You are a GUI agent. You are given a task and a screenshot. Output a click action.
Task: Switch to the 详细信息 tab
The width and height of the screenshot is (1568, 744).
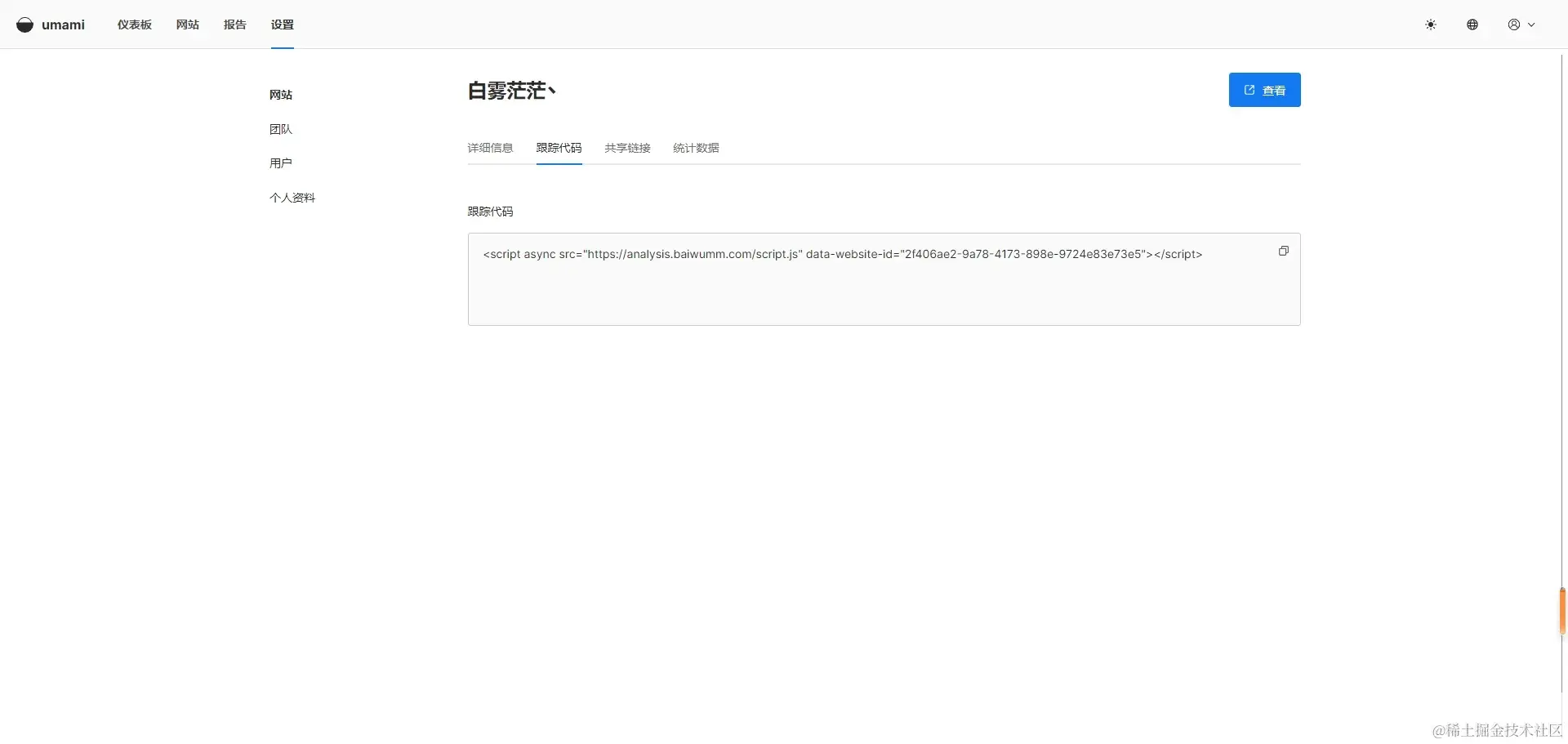[490, 148]
